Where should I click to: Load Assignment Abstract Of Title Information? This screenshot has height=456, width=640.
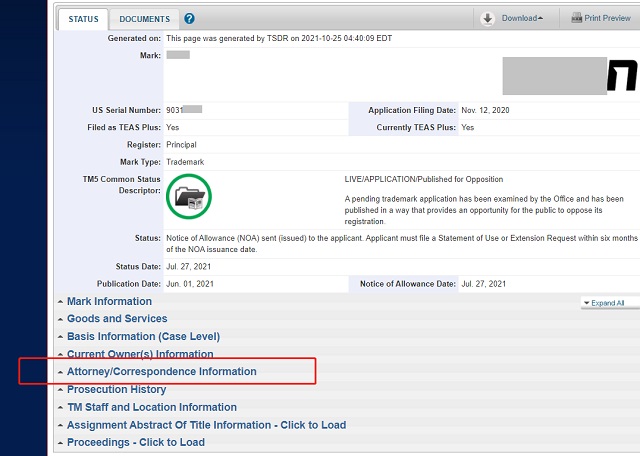pos(206,425)
